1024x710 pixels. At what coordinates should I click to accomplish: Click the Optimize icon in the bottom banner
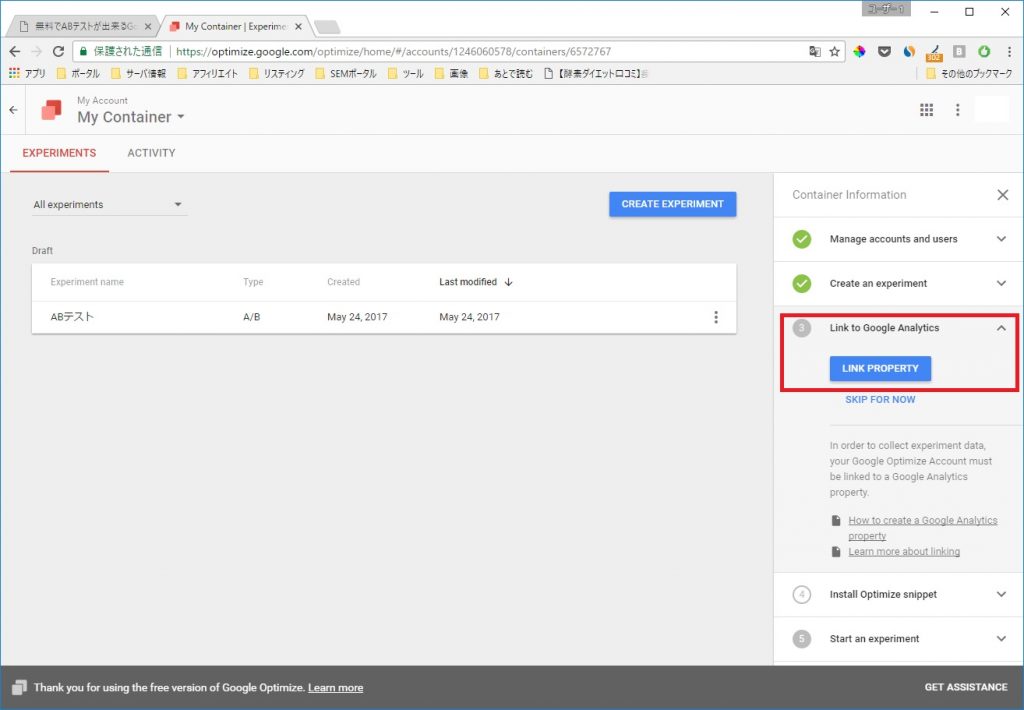click(19, 687)
